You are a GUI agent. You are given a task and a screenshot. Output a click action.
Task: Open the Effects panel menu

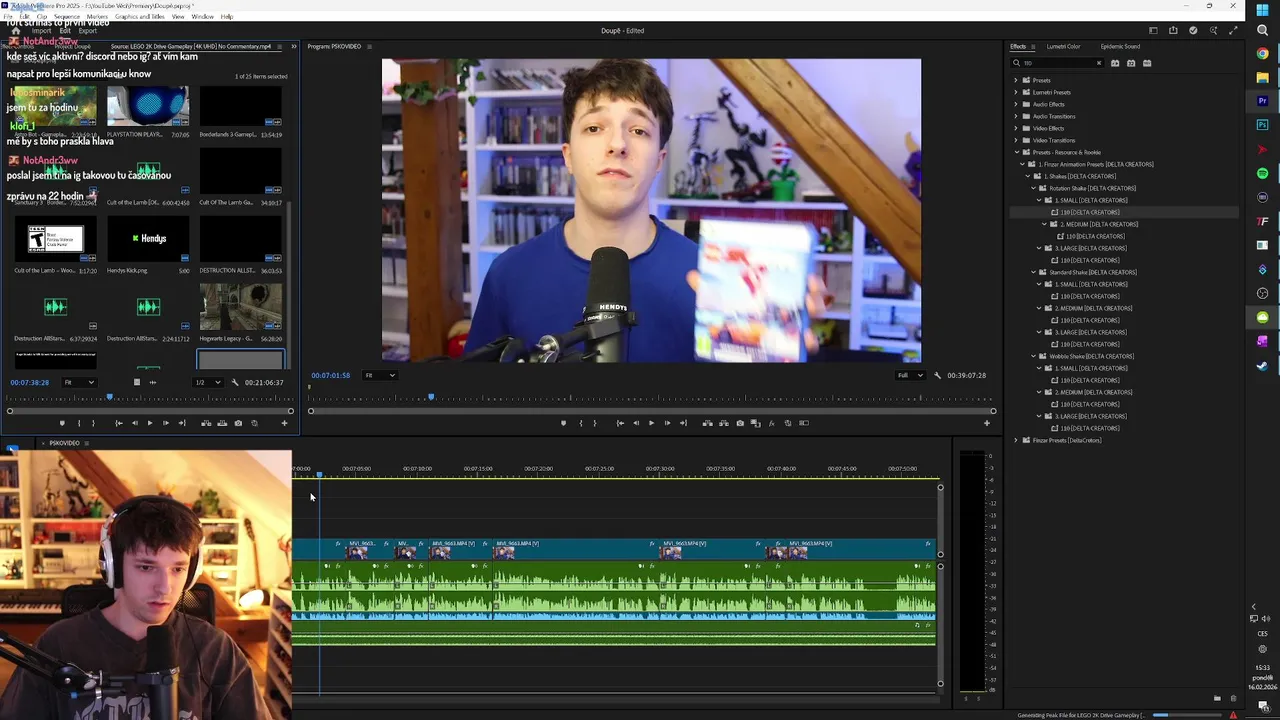pyautogui.click(x=1033, y=46)
